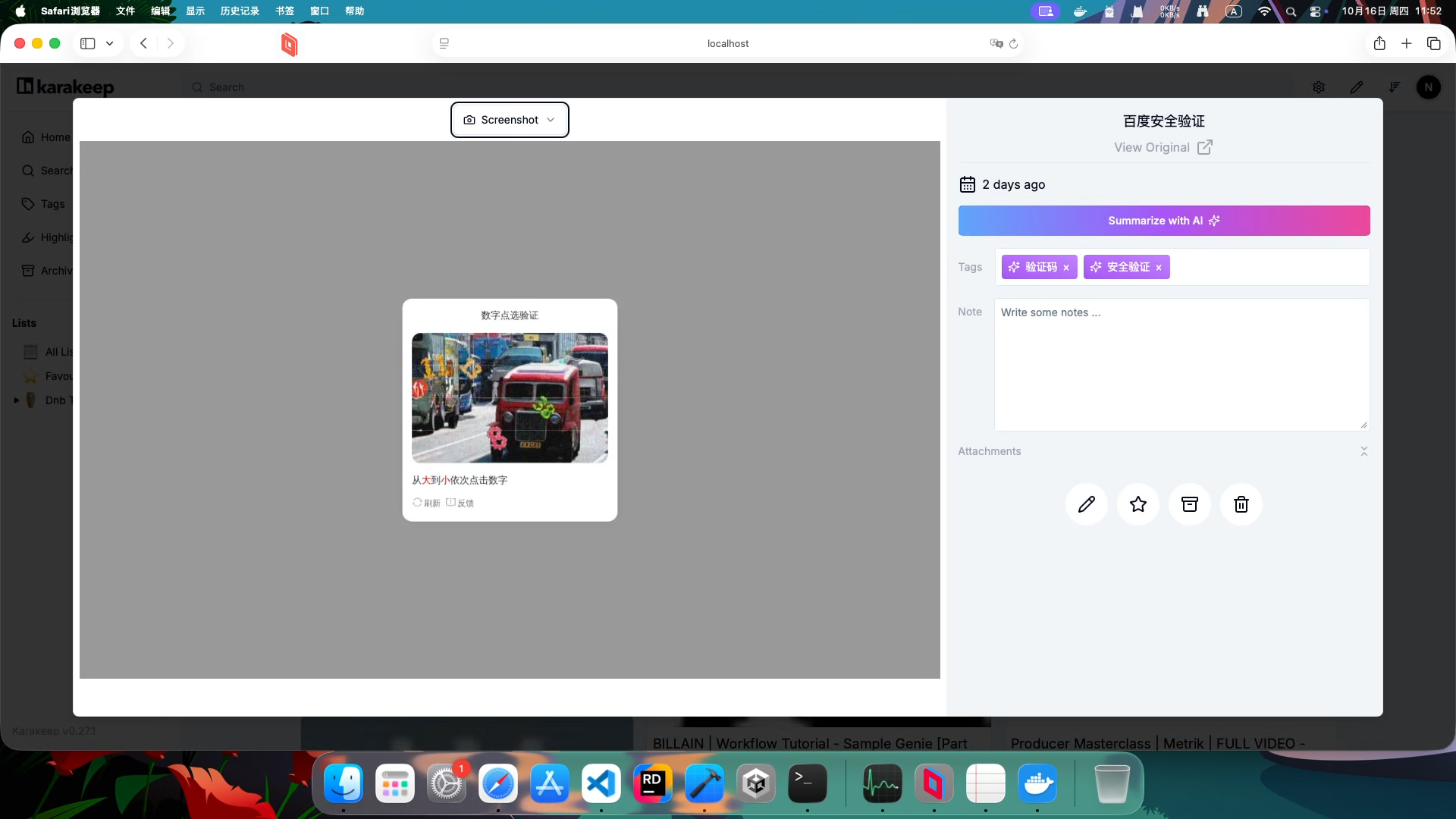Delete the bookmark with trash icon

[1241, 504]
